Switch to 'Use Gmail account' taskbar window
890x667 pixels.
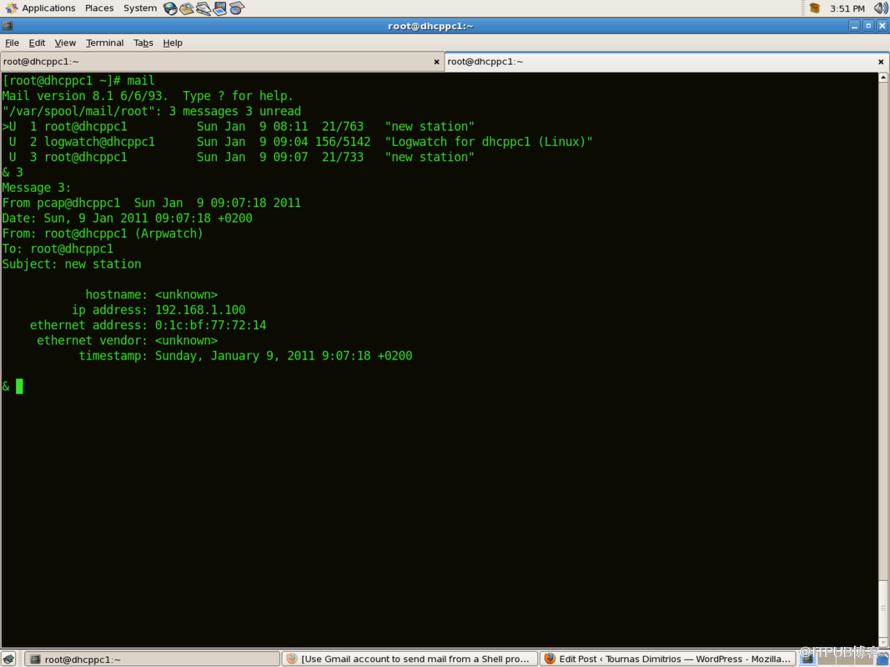click(x=410, y=658)
